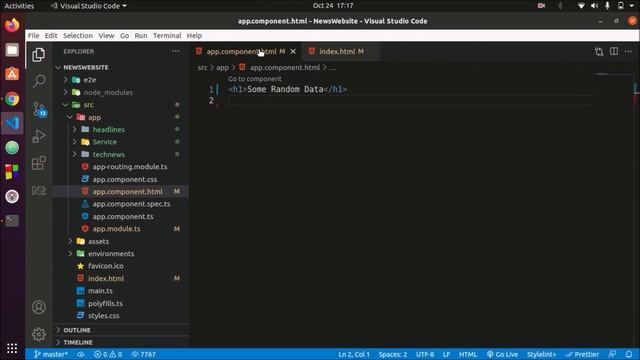Screen dimensions: 640x360
Task: Open the Selection menu
Action: pyautogui.click(x=78, y=36)
